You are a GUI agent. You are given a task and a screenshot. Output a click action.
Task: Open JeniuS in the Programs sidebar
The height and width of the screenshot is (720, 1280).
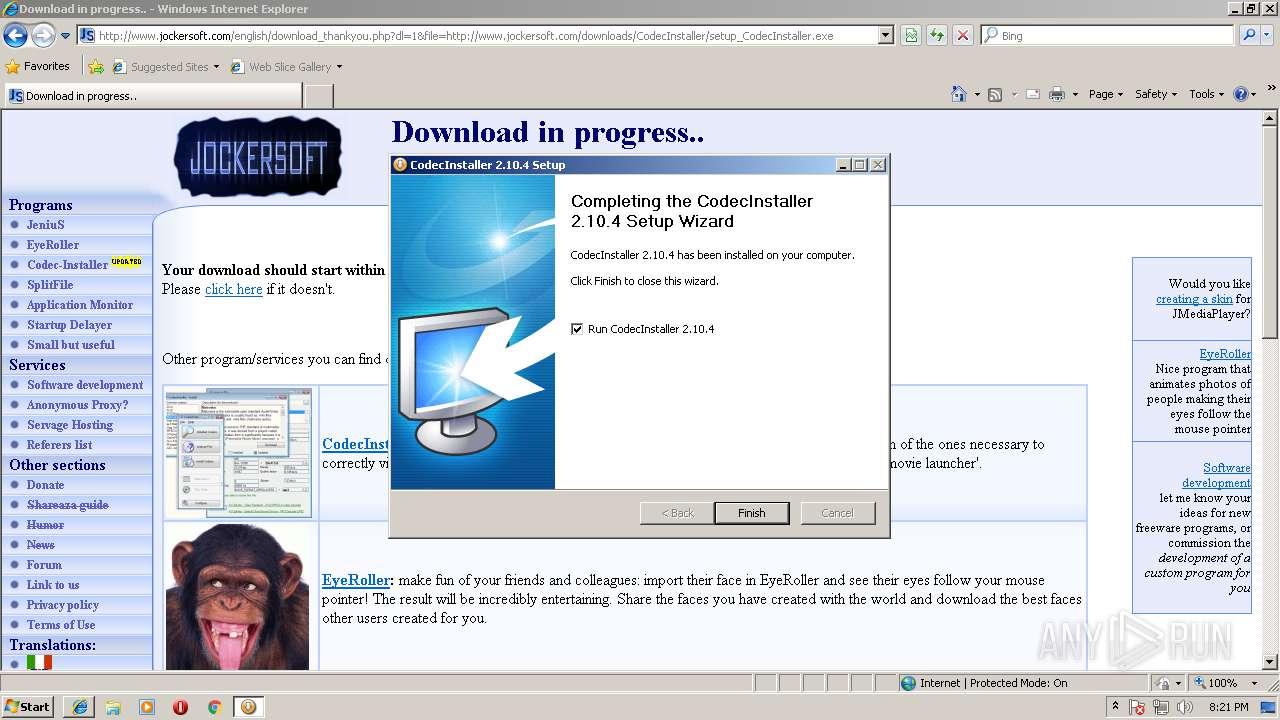(x=45, y=225)
